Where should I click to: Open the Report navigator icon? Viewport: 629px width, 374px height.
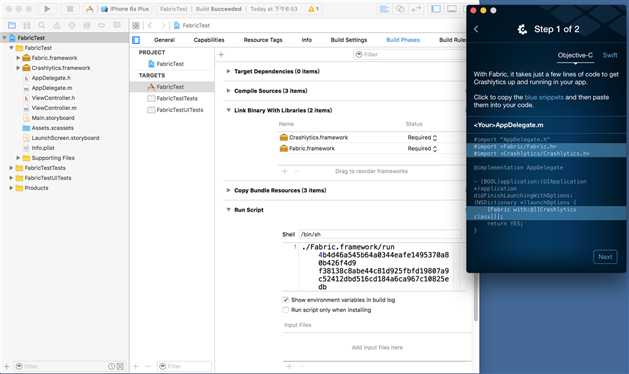pos(117,25)
